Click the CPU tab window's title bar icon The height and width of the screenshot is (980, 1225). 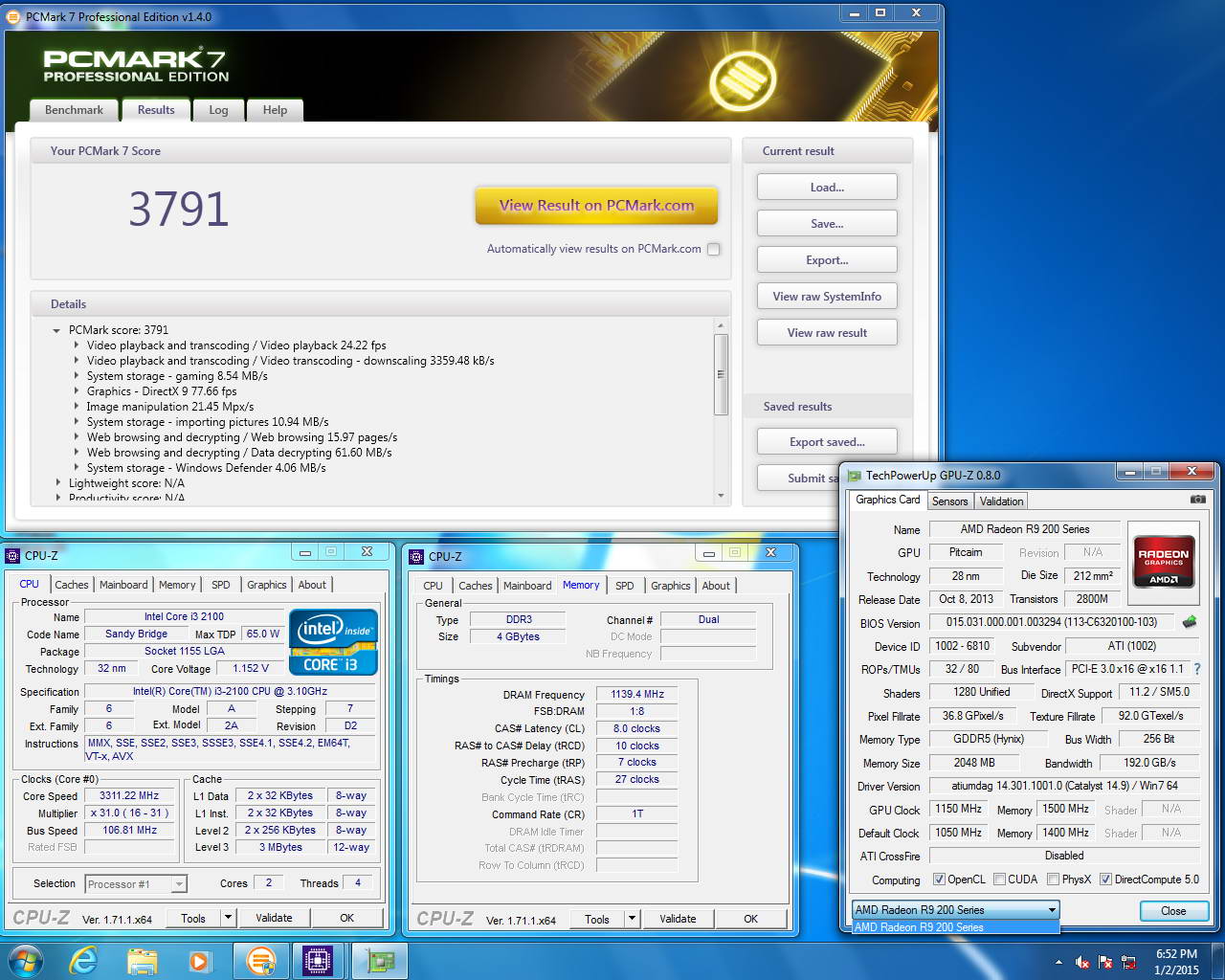(13, 555)
